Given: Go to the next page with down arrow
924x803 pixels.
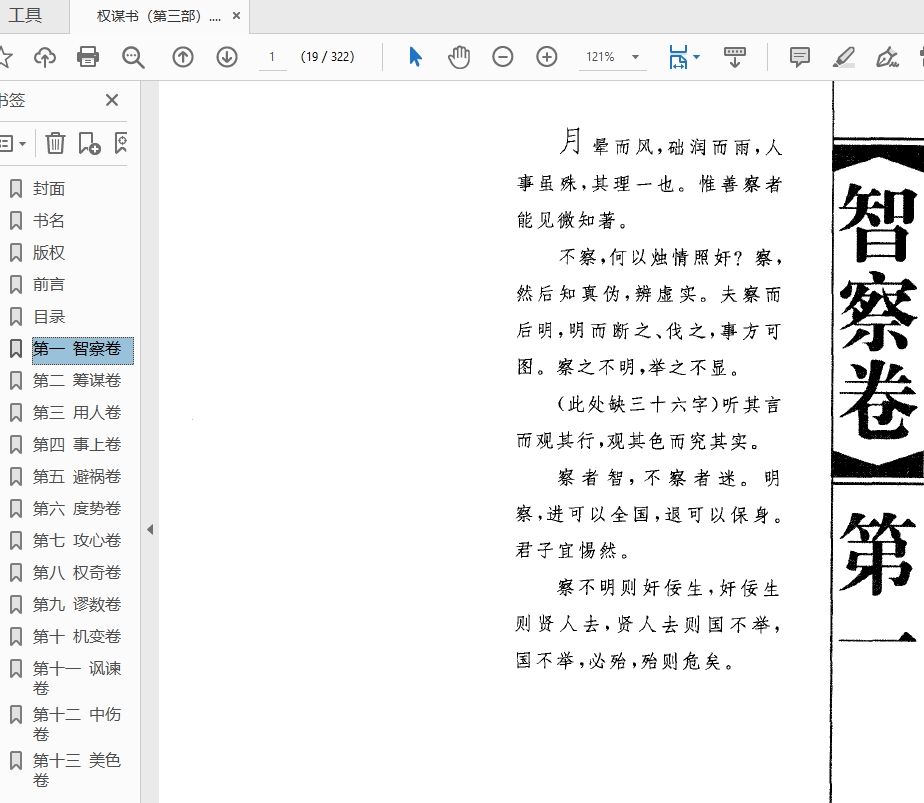Looking at the screenshot, I should pos(227,57).
